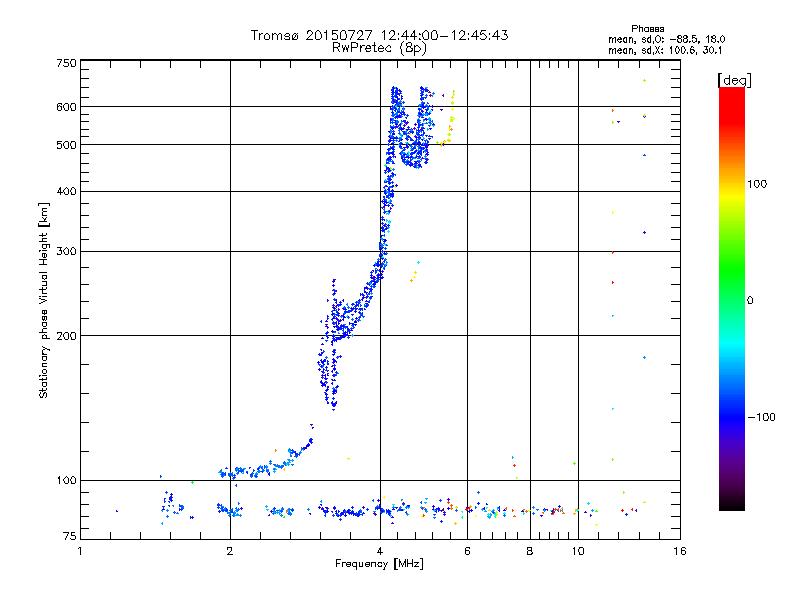Click y-axis tick label '300'
The image size is (800, 600).
coord(67,252)
